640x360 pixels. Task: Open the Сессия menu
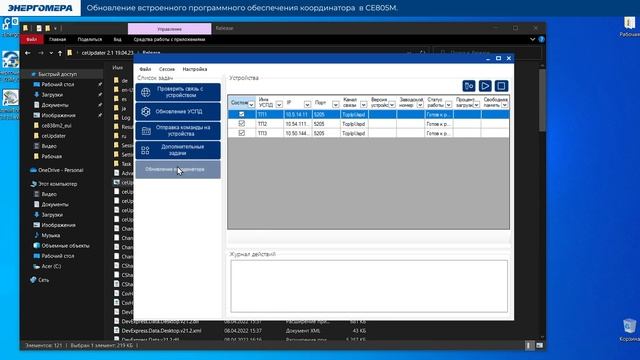pyautogui.click(x=167, y=69)
